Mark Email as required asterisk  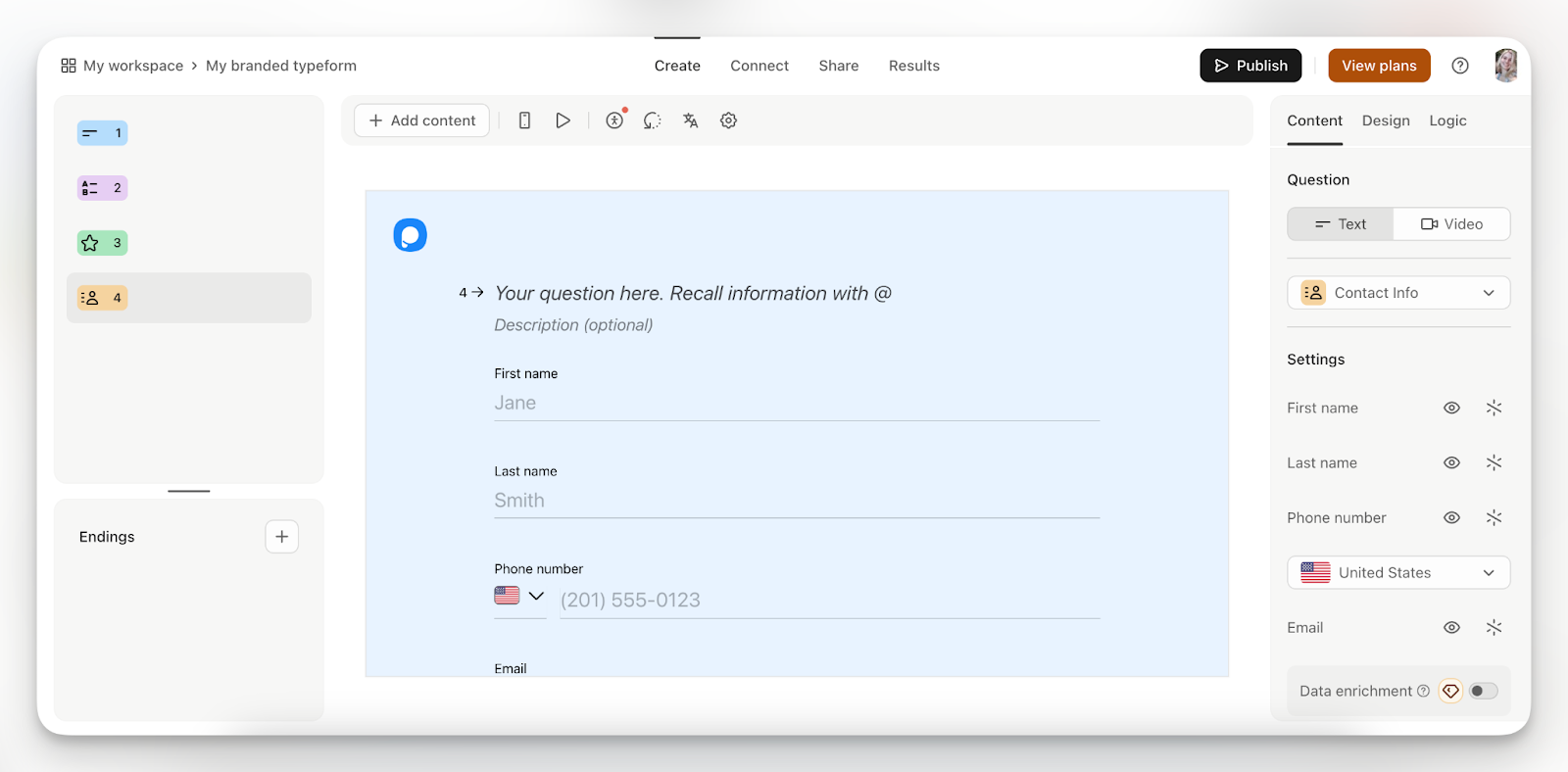pos(1494,627)
